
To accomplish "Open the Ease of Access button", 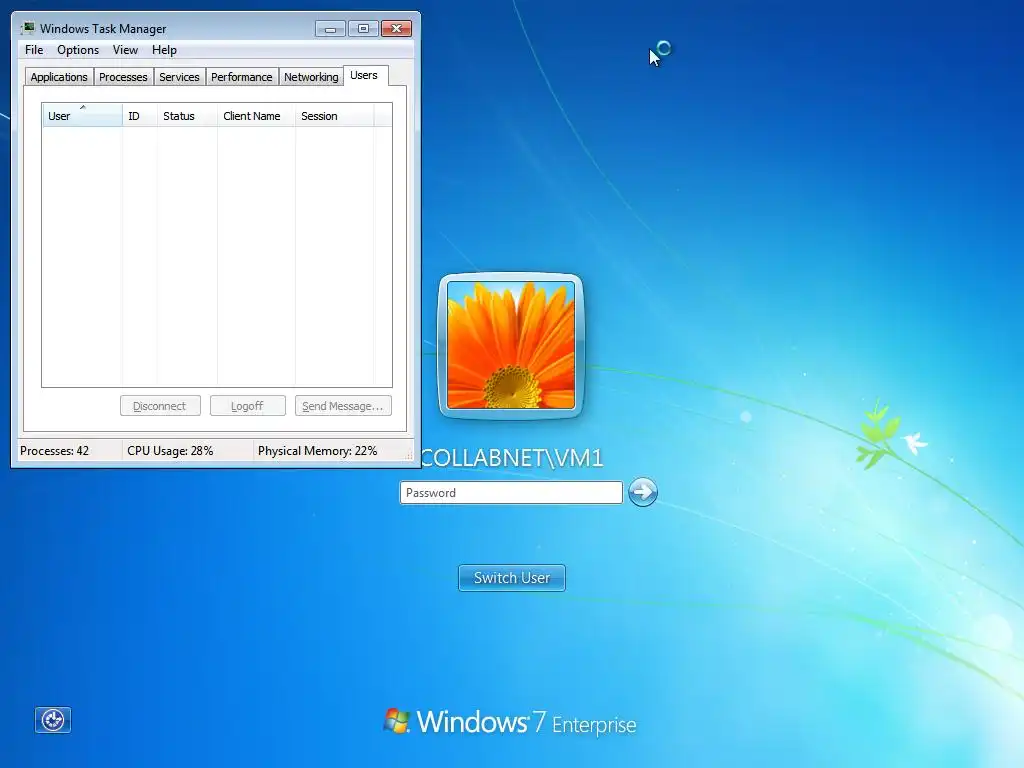I will click(53, 720).
